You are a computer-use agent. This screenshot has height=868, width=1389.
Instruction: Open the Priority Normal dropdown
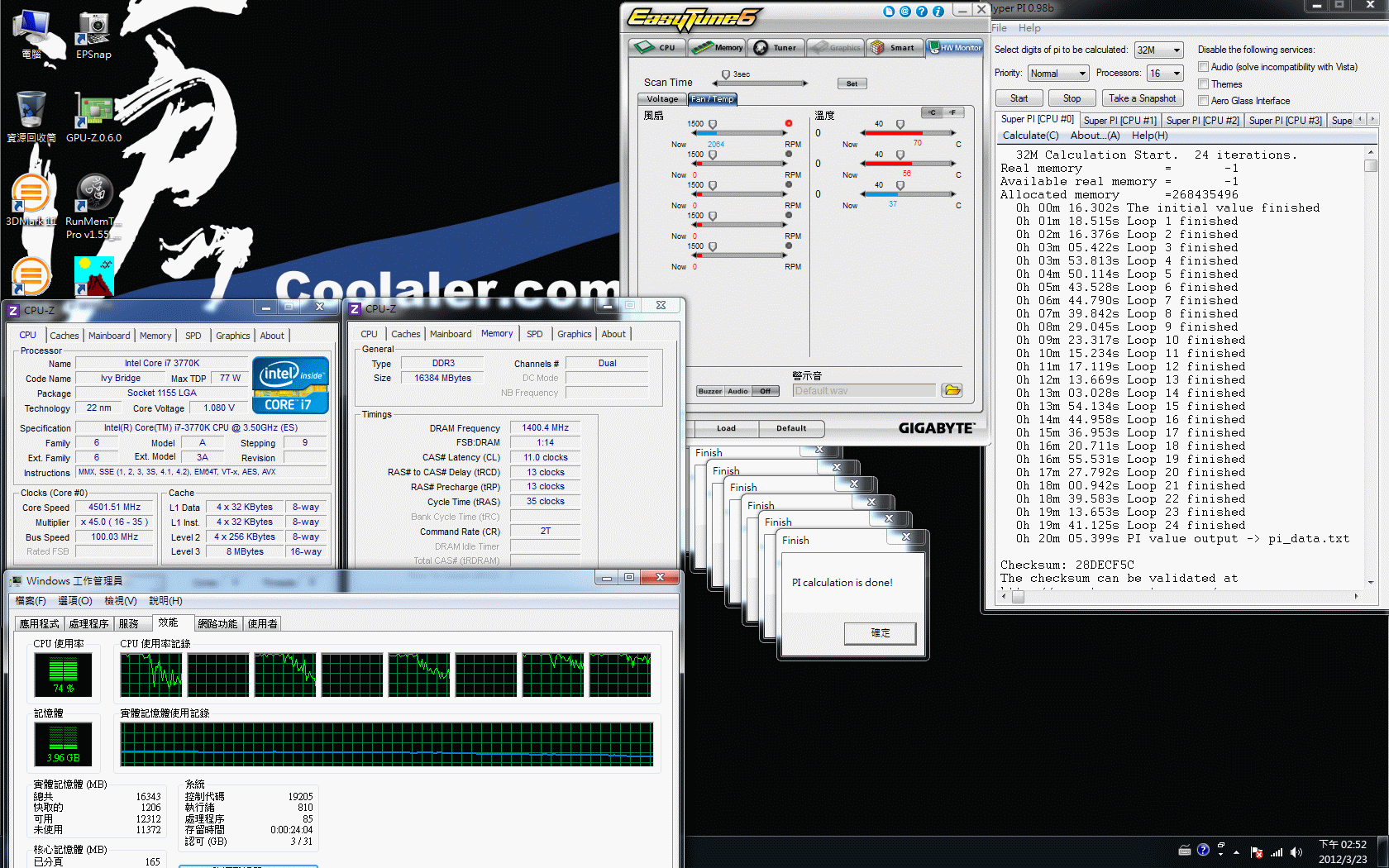(1058, 74)
